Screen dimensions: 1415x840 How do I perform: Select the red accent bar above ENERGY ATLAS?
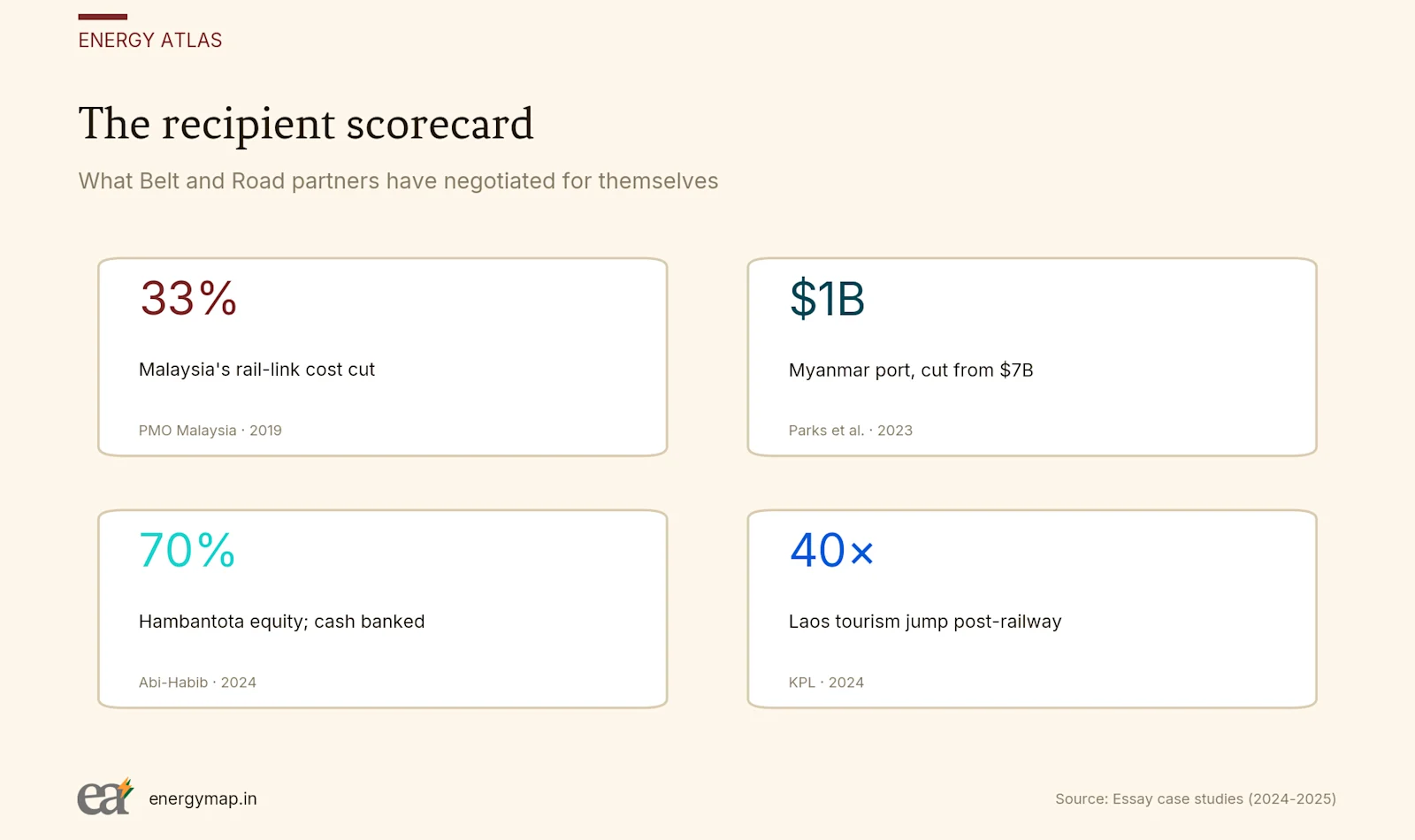(x=103, y=16)
